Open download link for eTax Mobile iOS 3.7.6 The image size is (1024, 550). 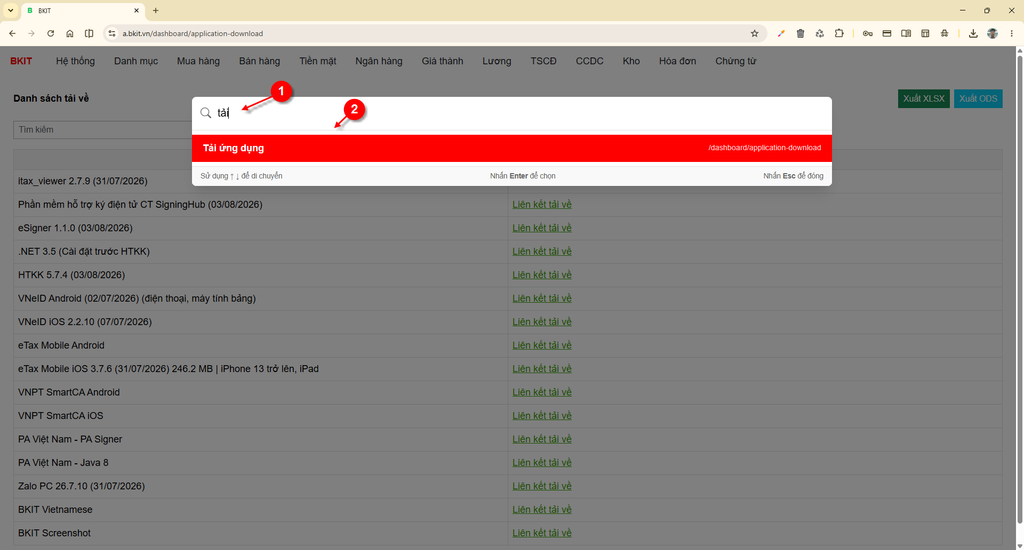point(541,369)
